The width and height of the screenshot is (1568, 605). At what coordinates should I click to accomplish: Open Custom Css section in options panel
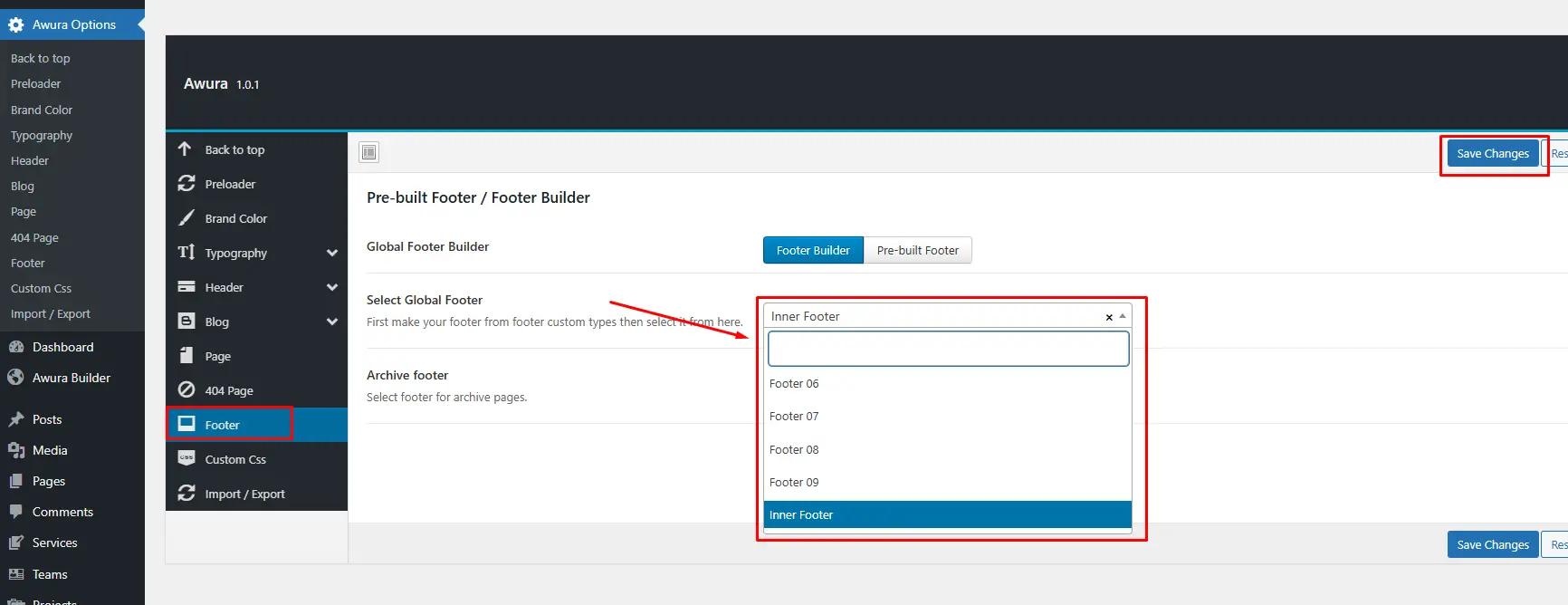click(256, 459)
